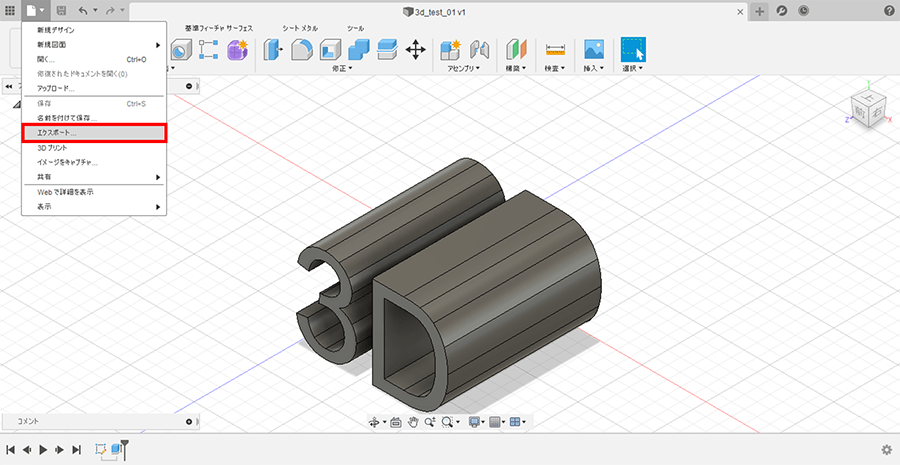Open the job status clock icon
The height and width of the screenshot is (465, 900).
(804, 10)
